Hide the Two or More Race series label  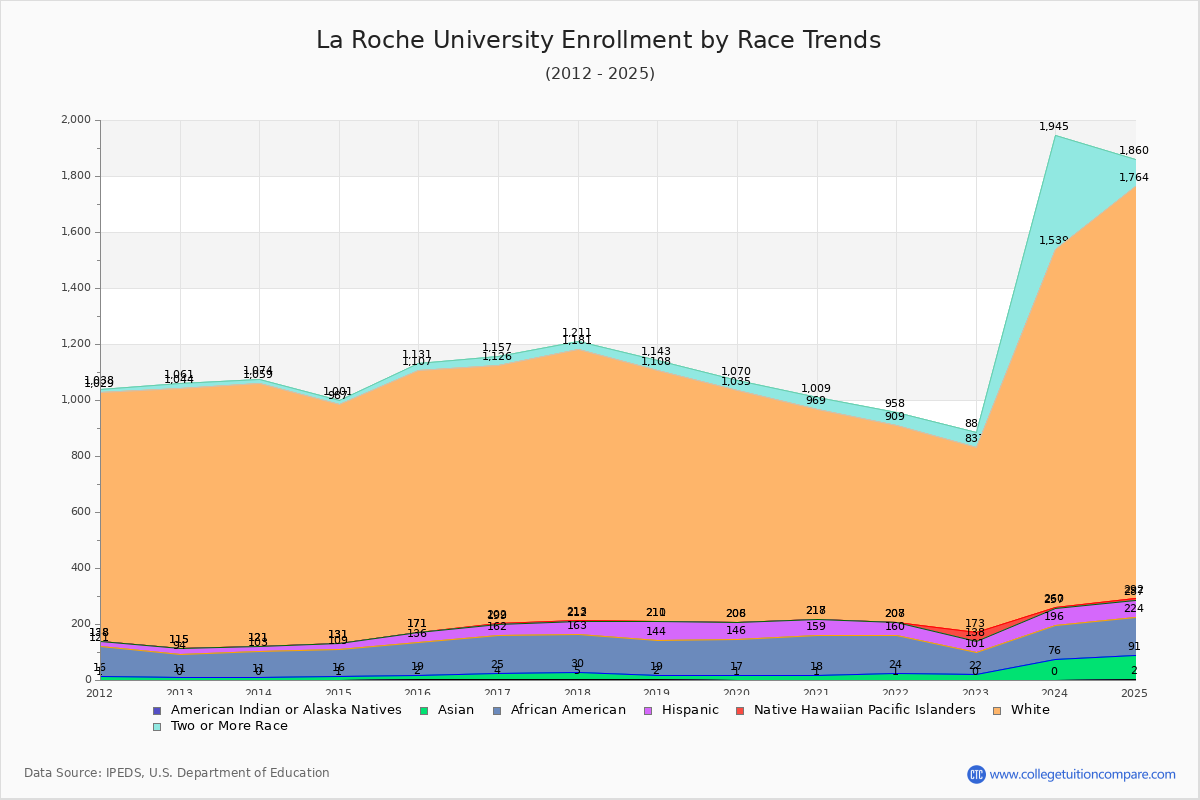tap(229, 726)
